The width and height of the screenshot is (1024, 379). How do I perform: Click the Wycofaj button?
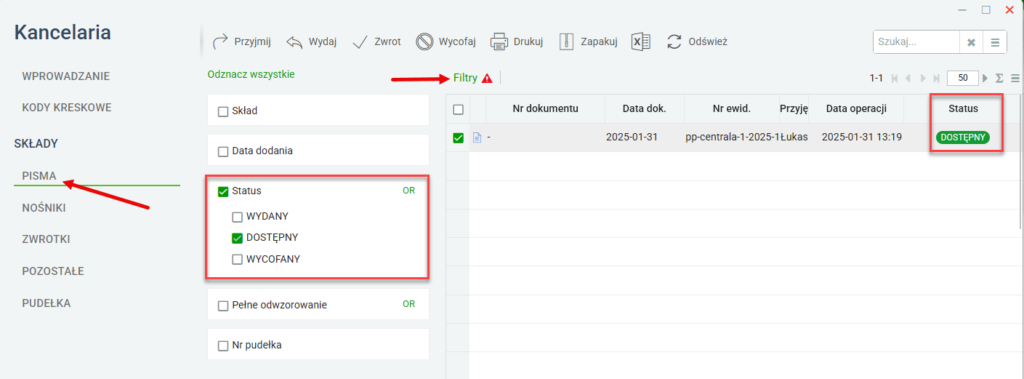[x=446, y=42]
